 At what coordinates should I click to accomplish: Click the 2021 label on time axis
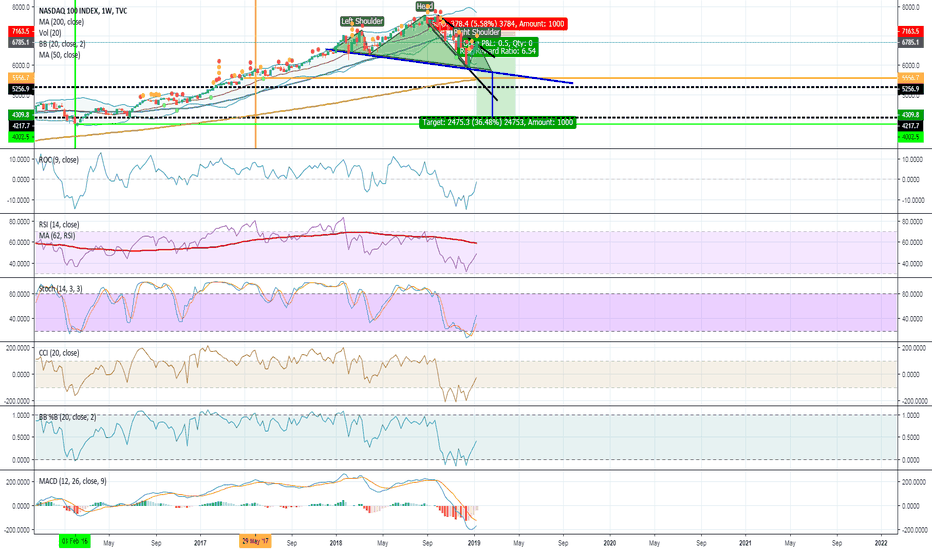tap(745, 543)
